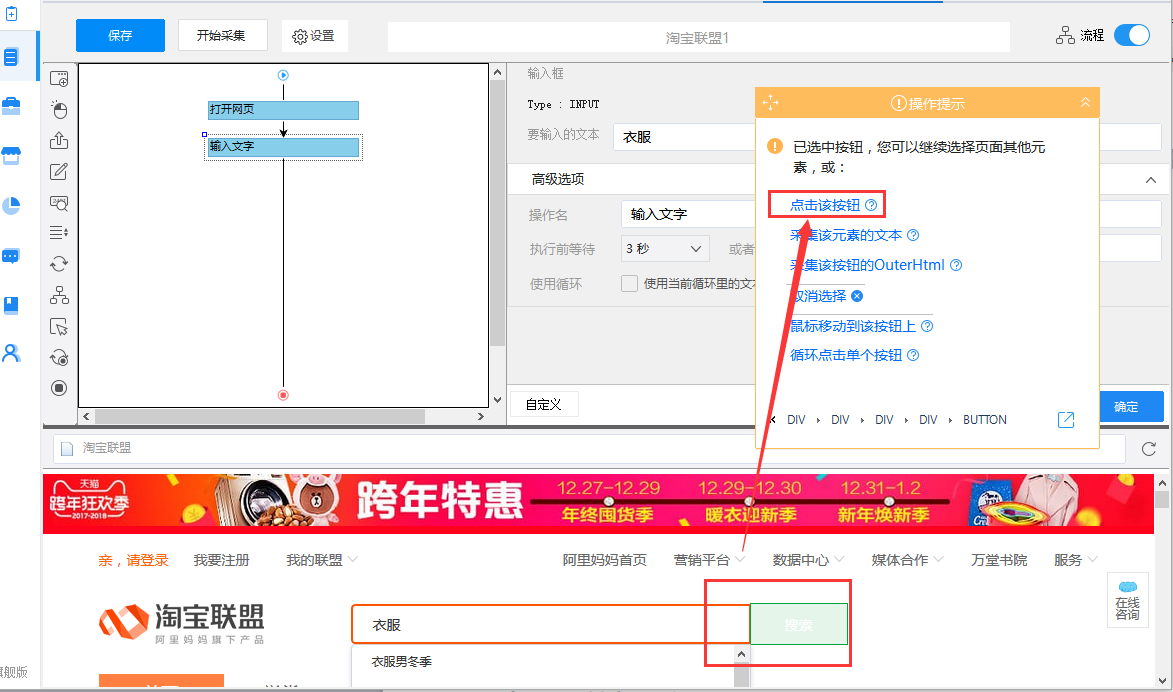Toggle the 流程 workflow switch
The image size is (1173, 692).
(1132, 35)
